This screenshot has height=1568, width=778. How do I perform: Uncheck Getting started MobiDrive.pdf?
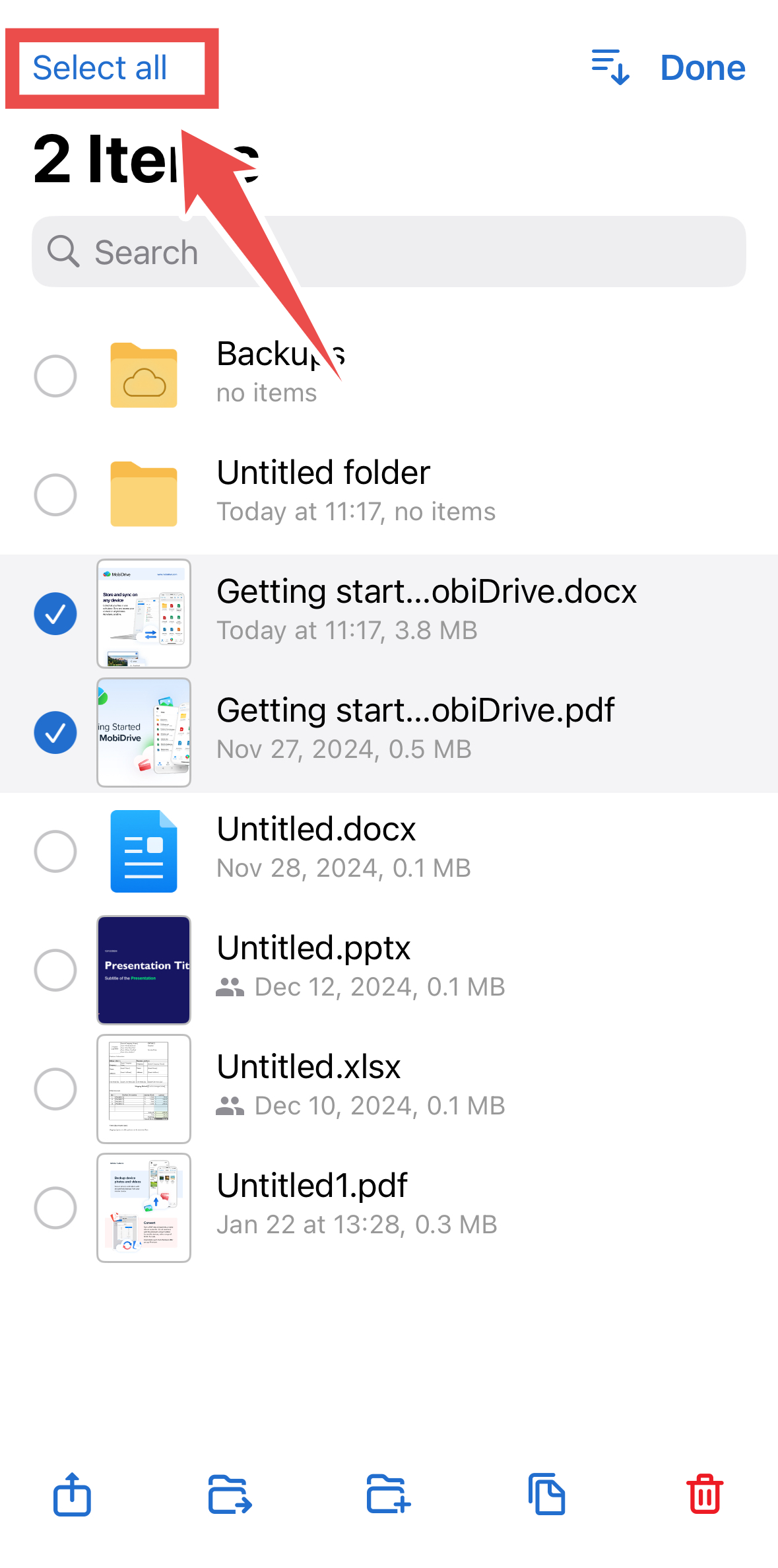pyautogui.click(x=55, y=733)
